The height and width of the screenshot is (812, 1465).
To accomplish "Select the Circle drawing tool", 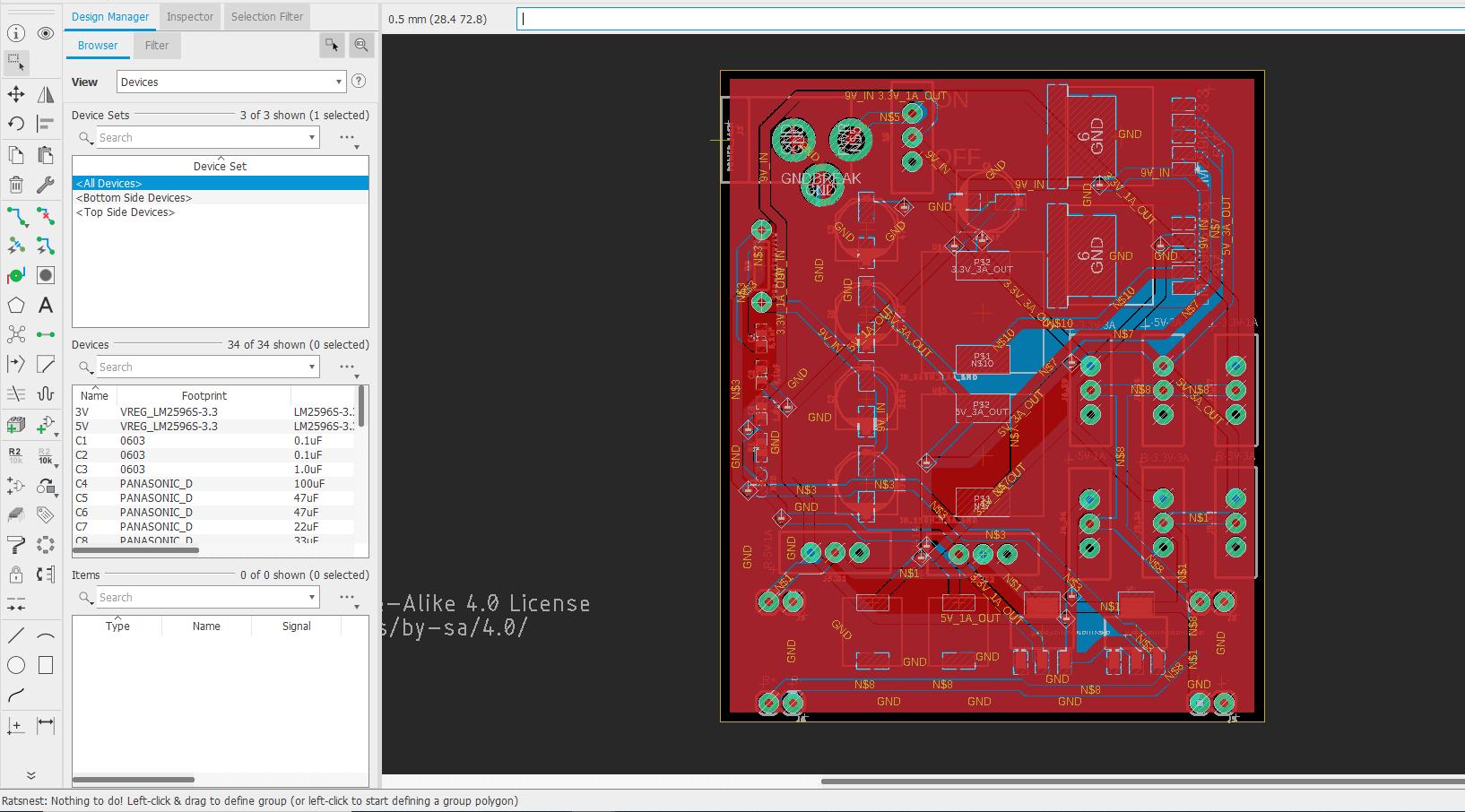I will [15, 665].
